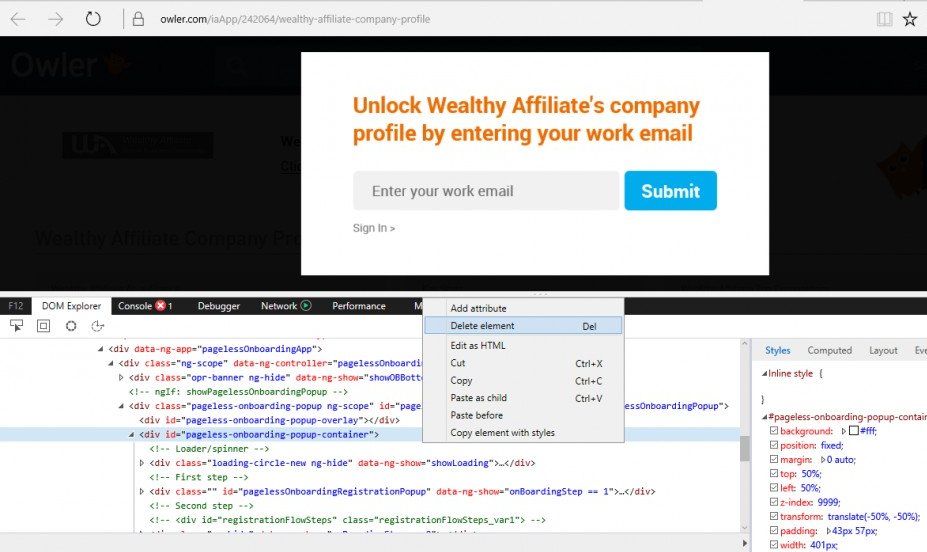Screen dimensions: 927x552
Task: Collapse the pageless-onboarding-popup-container node
Action: [131, 434]
